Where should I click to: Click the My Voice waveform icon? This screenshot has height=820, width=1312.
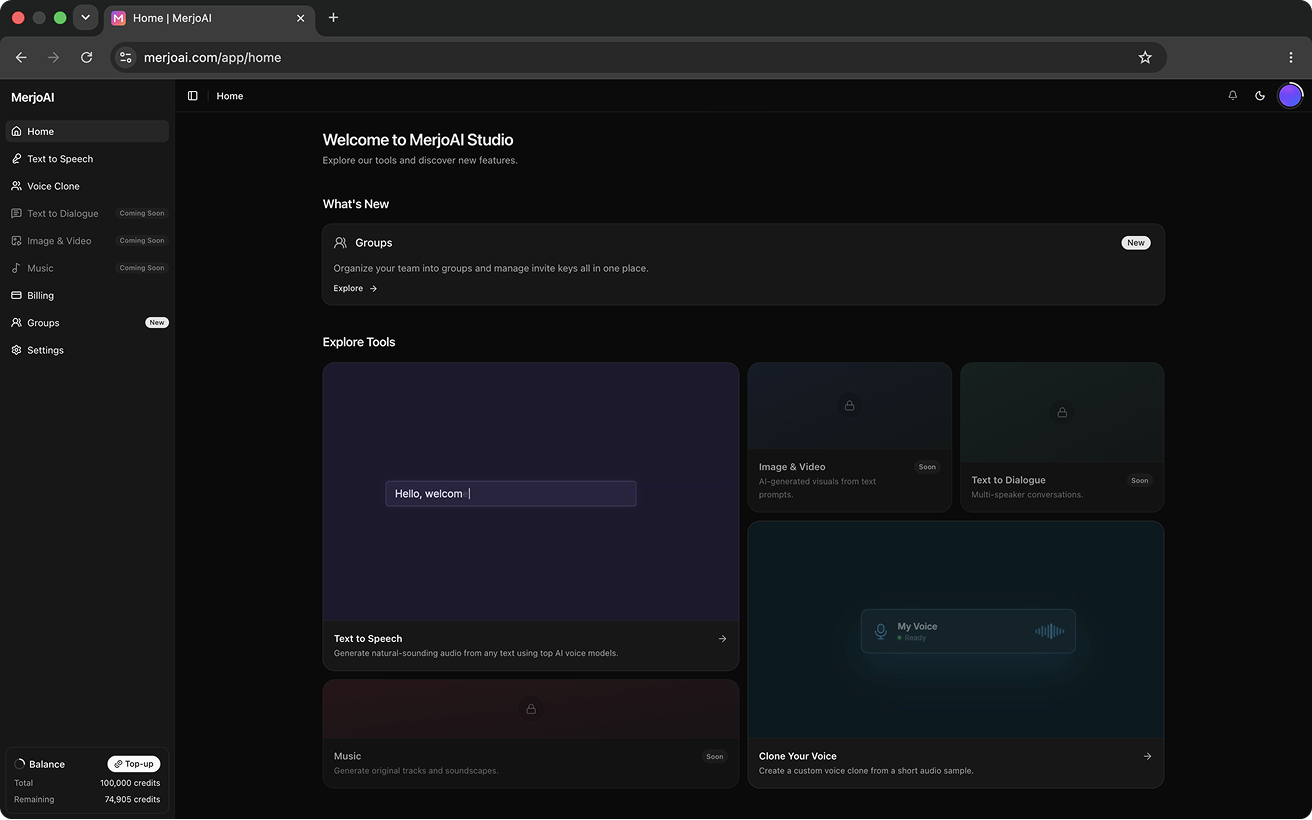point(1050,632)
